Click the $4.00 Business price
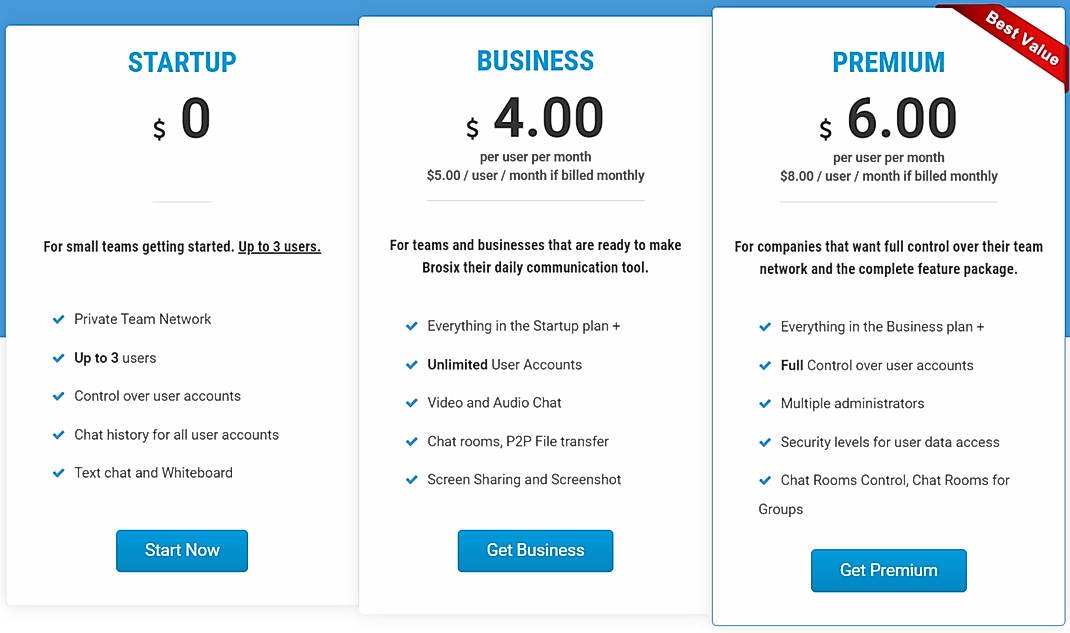 pos(547,118)
